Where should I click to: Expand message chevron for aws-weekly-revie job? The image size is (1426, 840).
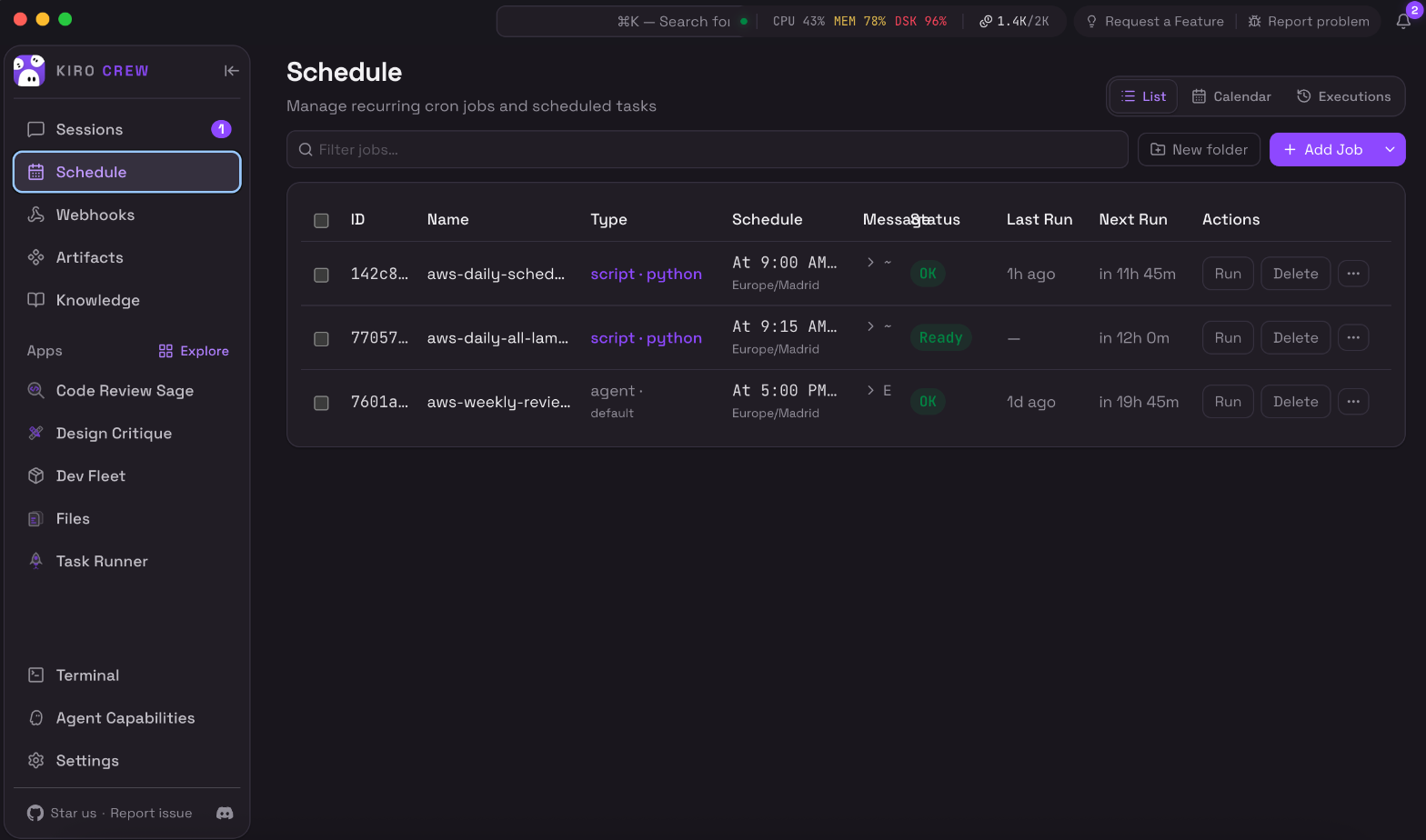[870, 390]
